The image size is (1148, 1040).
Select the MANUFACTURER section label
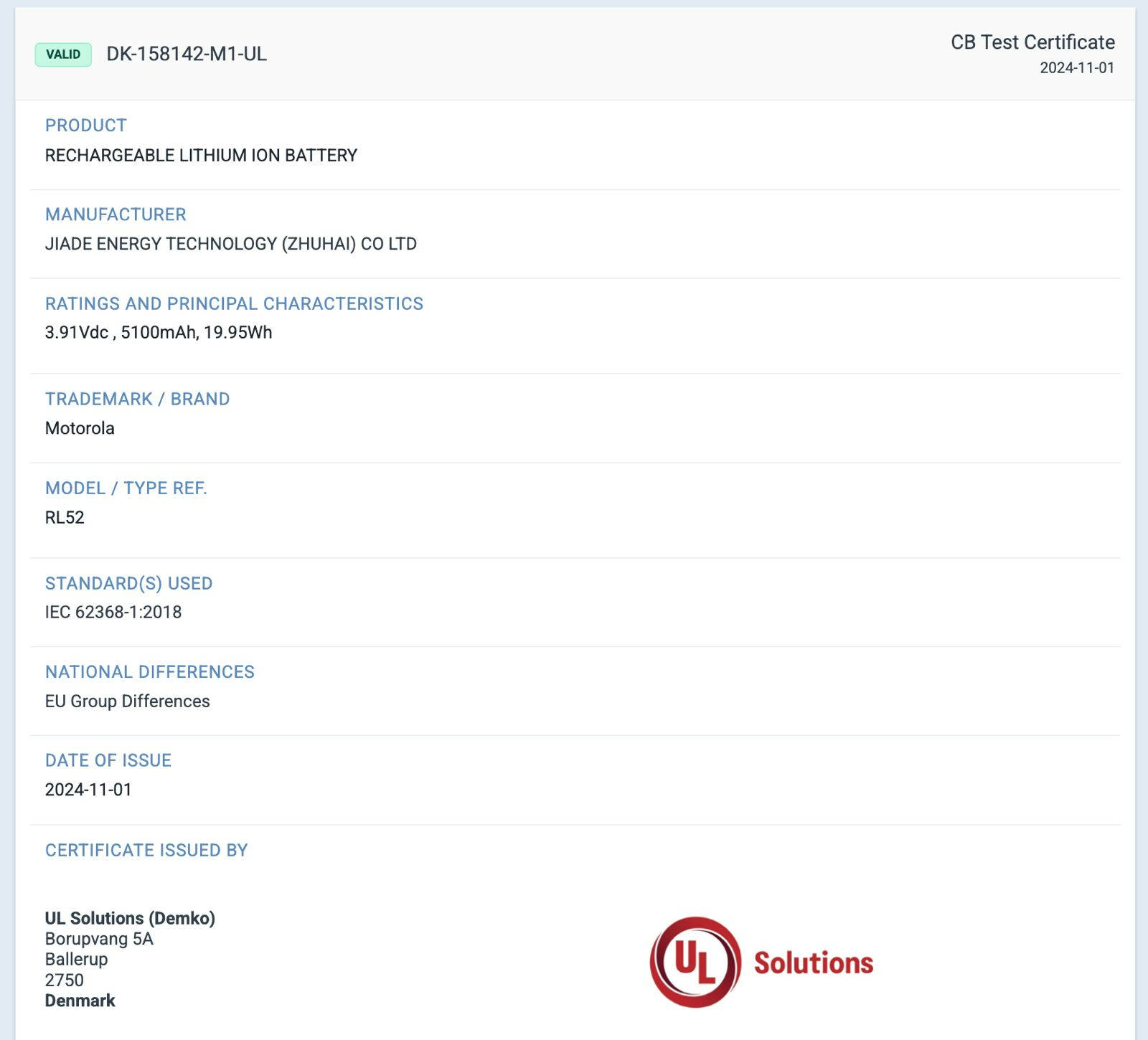(116, 214)
